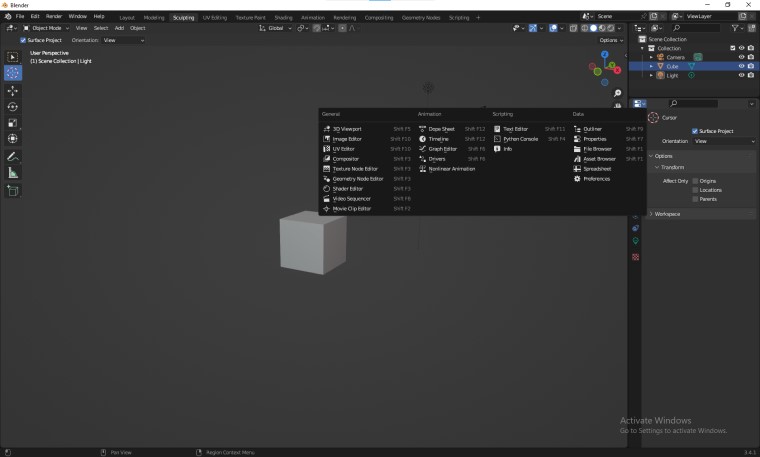Toggle the snap magnet icon
Image resolution: width=760 pixels, height=457 pixels.
[317, 28]
